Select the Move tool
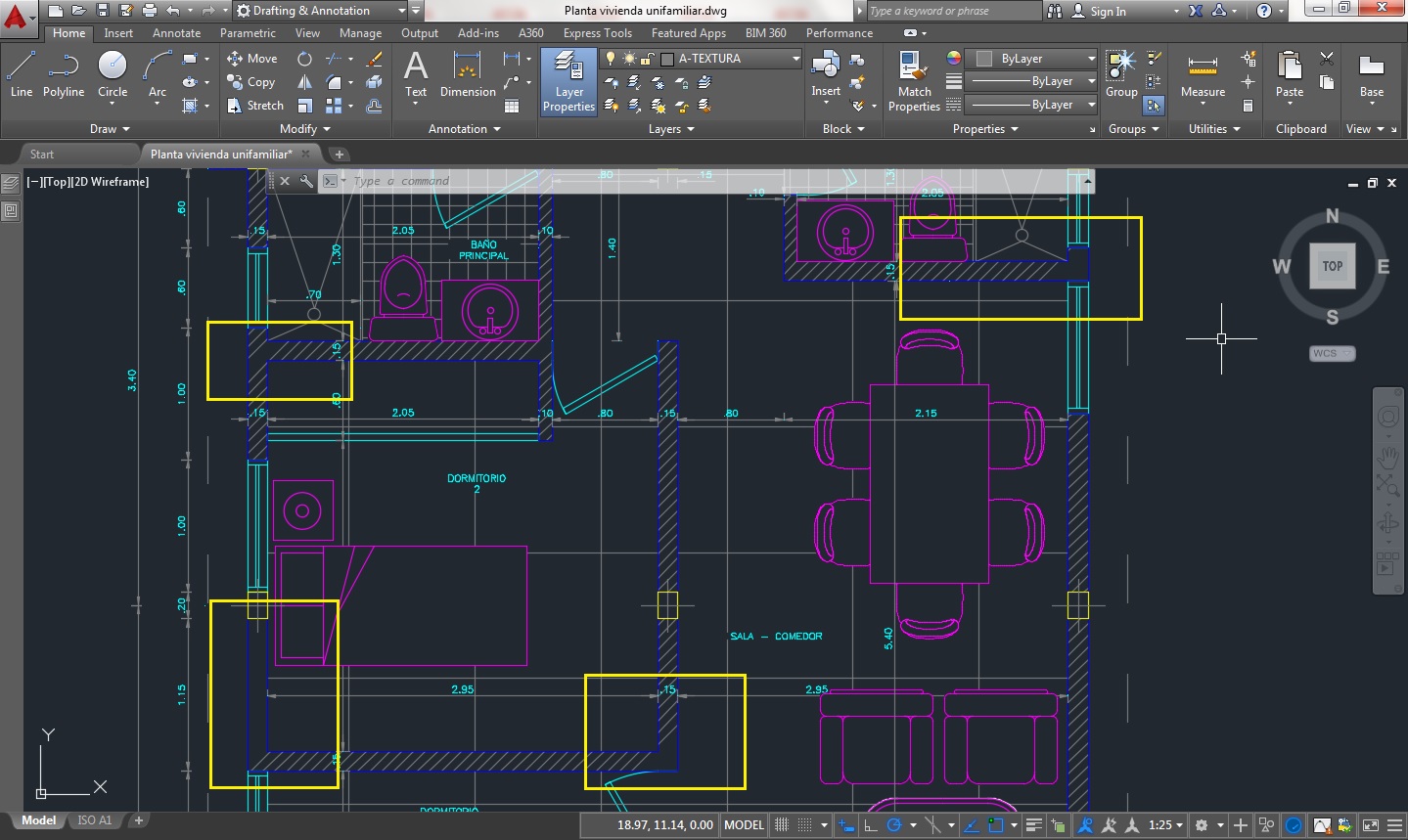The width and height of the screenshot is (1408, 840). [x=251, y=58]
